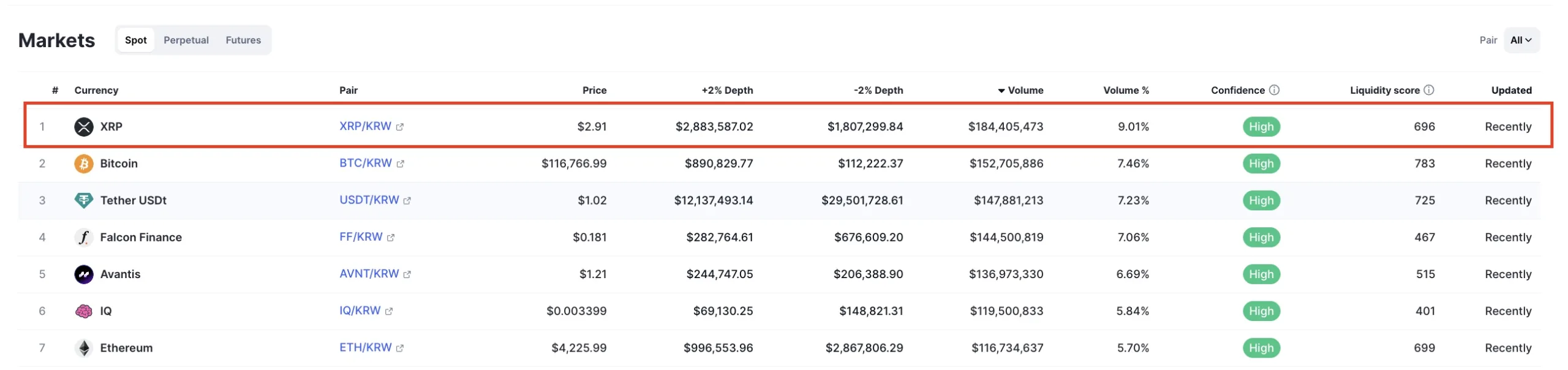Open the XRP/KRW pair link
Image resolution: width=1568 pixels, height=370 pixels.
tap(366, 126)
